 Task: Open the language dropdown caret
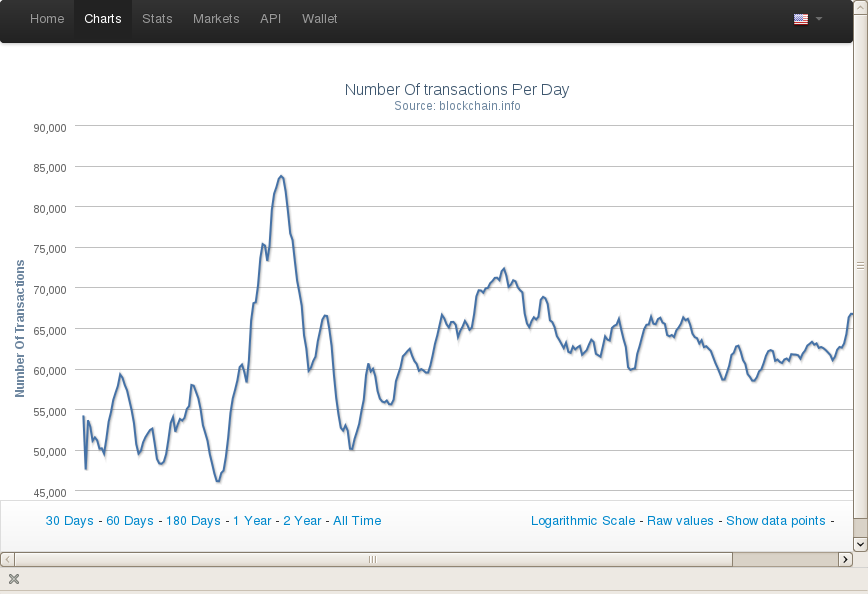click(x=819, y=19)
